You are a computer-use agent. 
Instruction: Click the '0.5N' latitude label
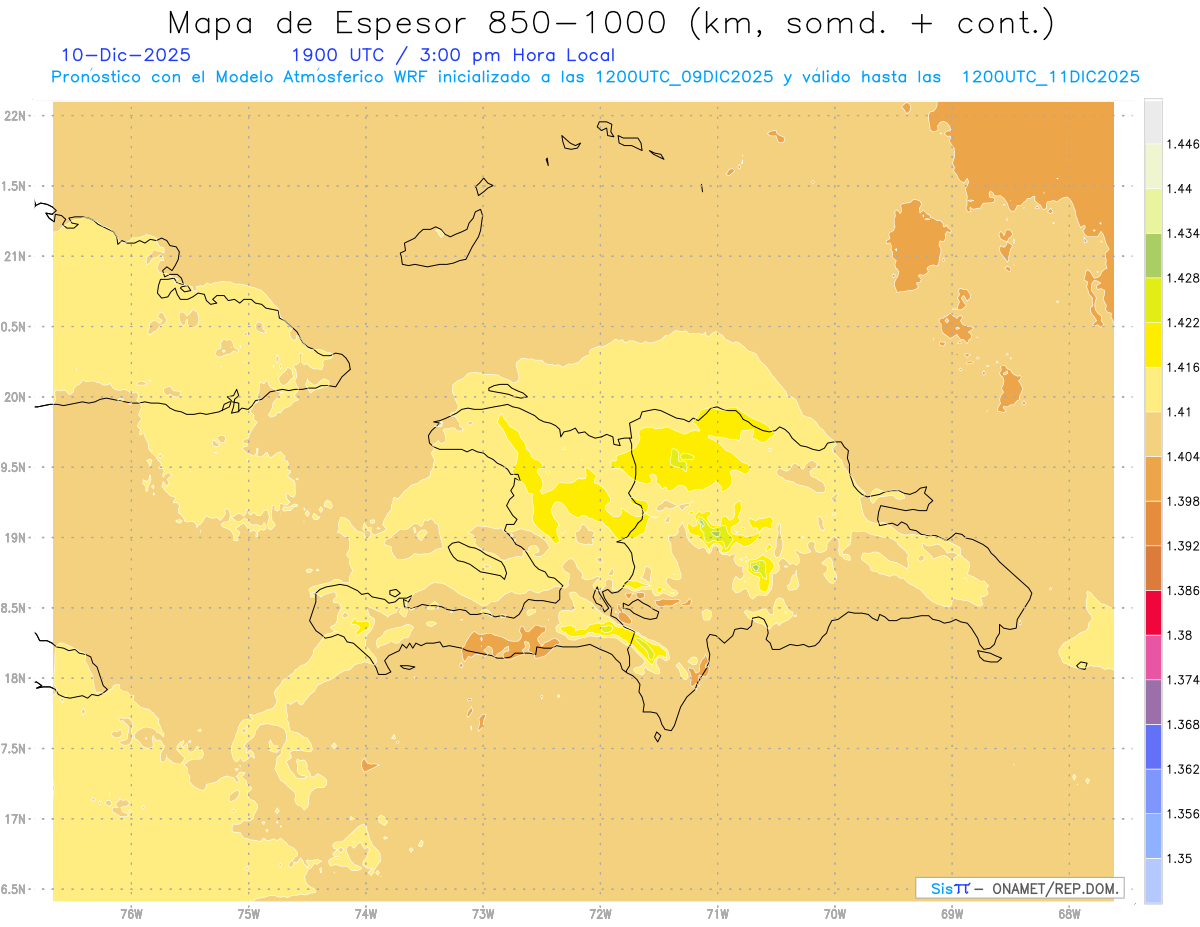(15, 327)
